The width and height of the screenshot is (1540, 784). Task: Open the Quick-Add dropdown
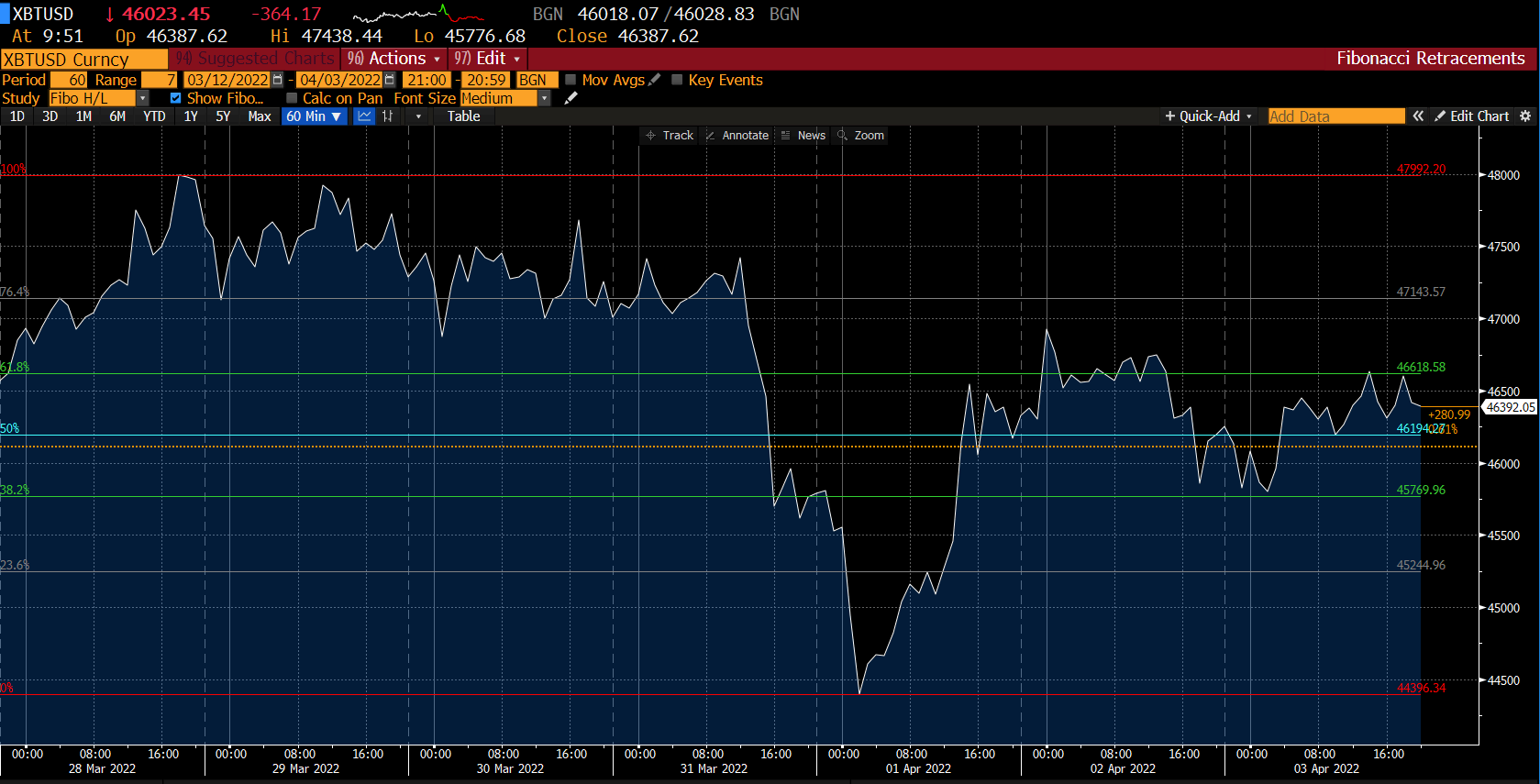click(x=1208, y=116)
